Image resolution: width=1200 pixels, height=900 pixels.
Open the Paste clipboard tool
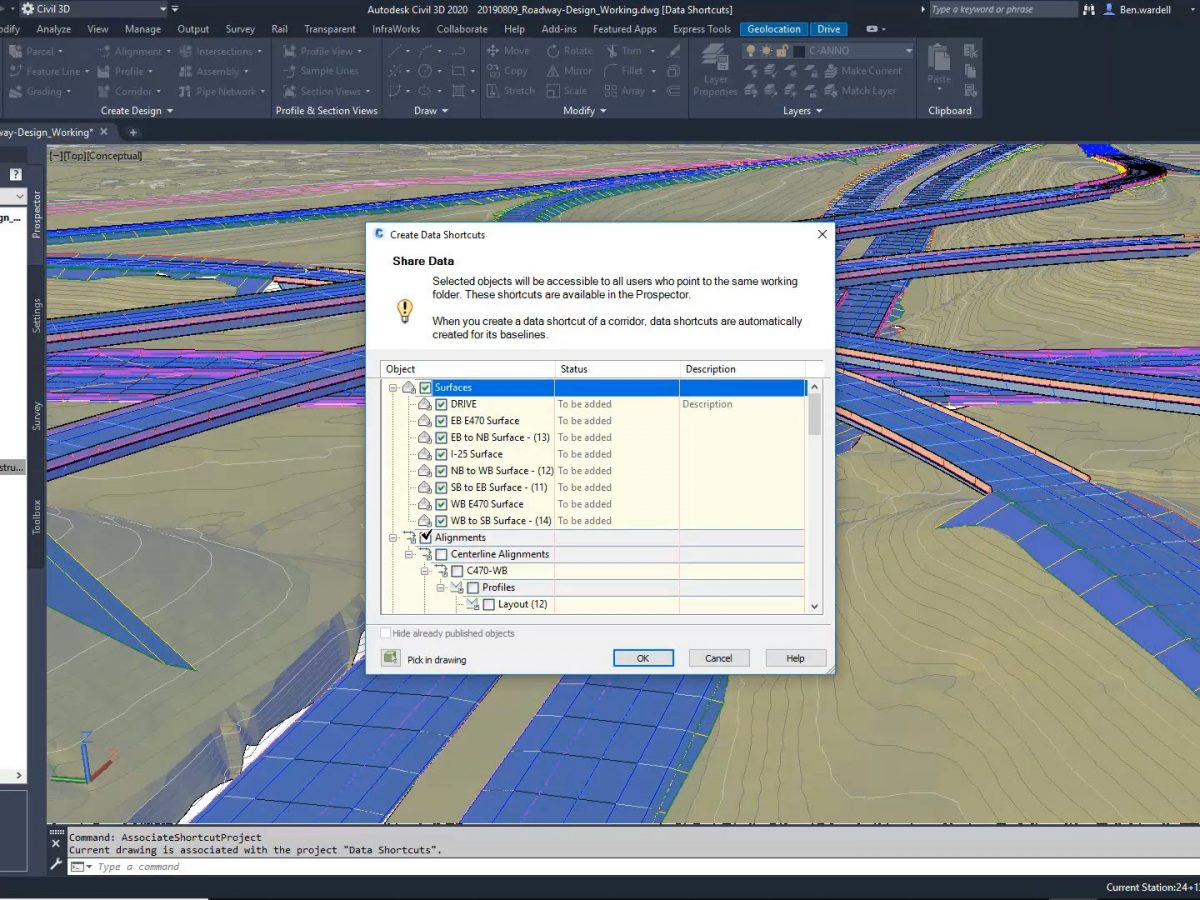click(x=937, y=70)
